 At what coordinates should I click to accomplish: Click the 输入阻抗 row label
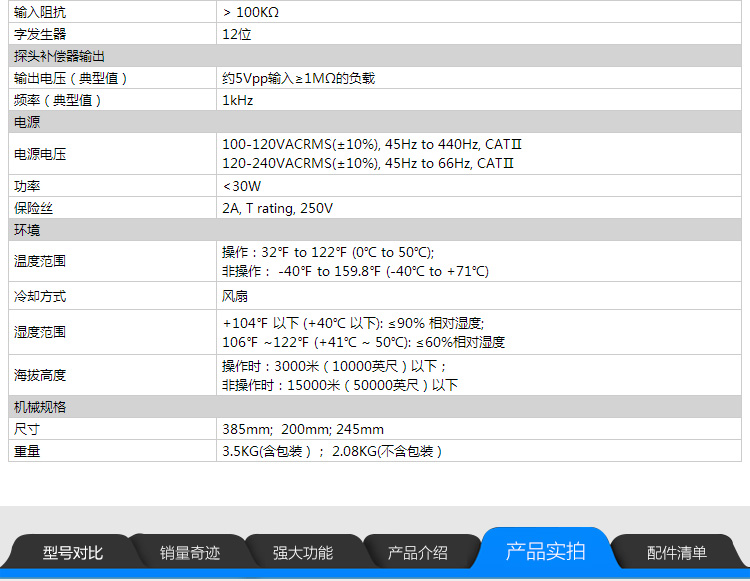(x=41, y=12)
